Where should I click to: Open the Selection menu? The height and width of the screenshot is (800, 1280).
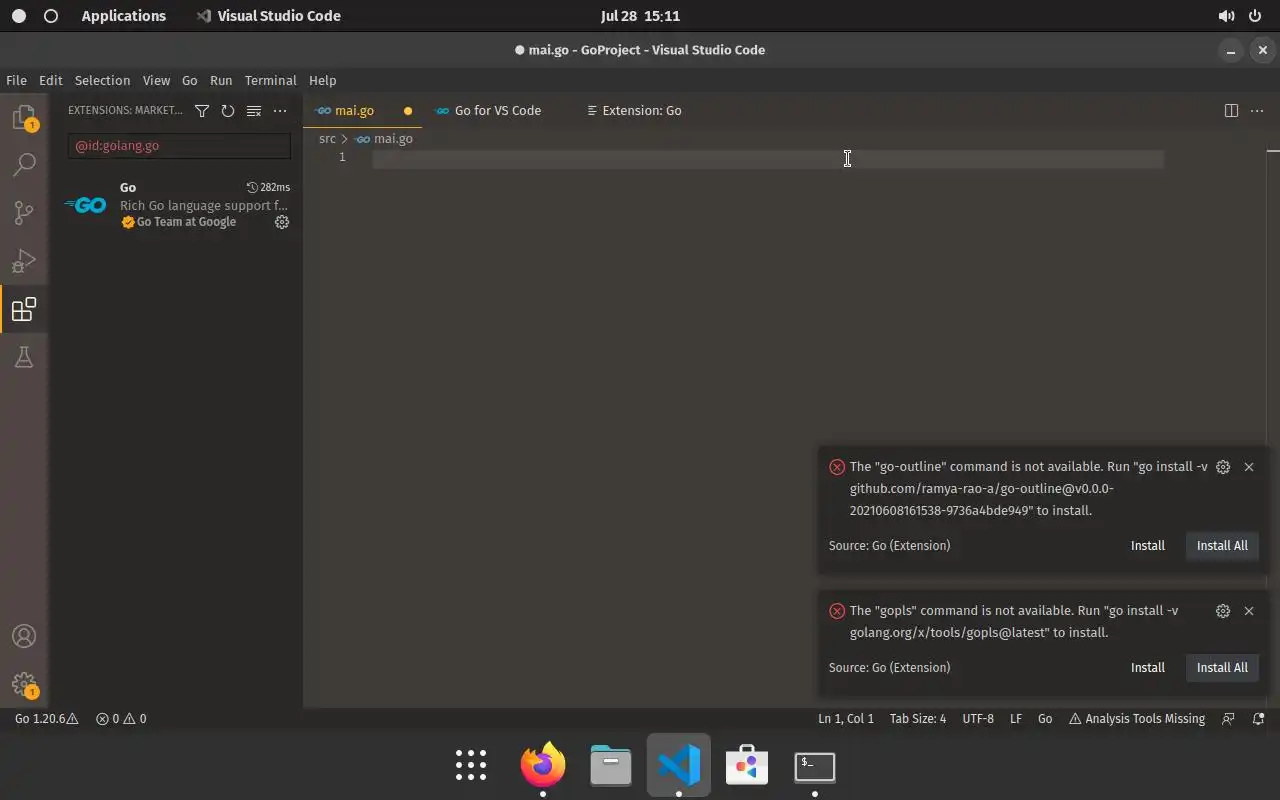click(102, 80)
